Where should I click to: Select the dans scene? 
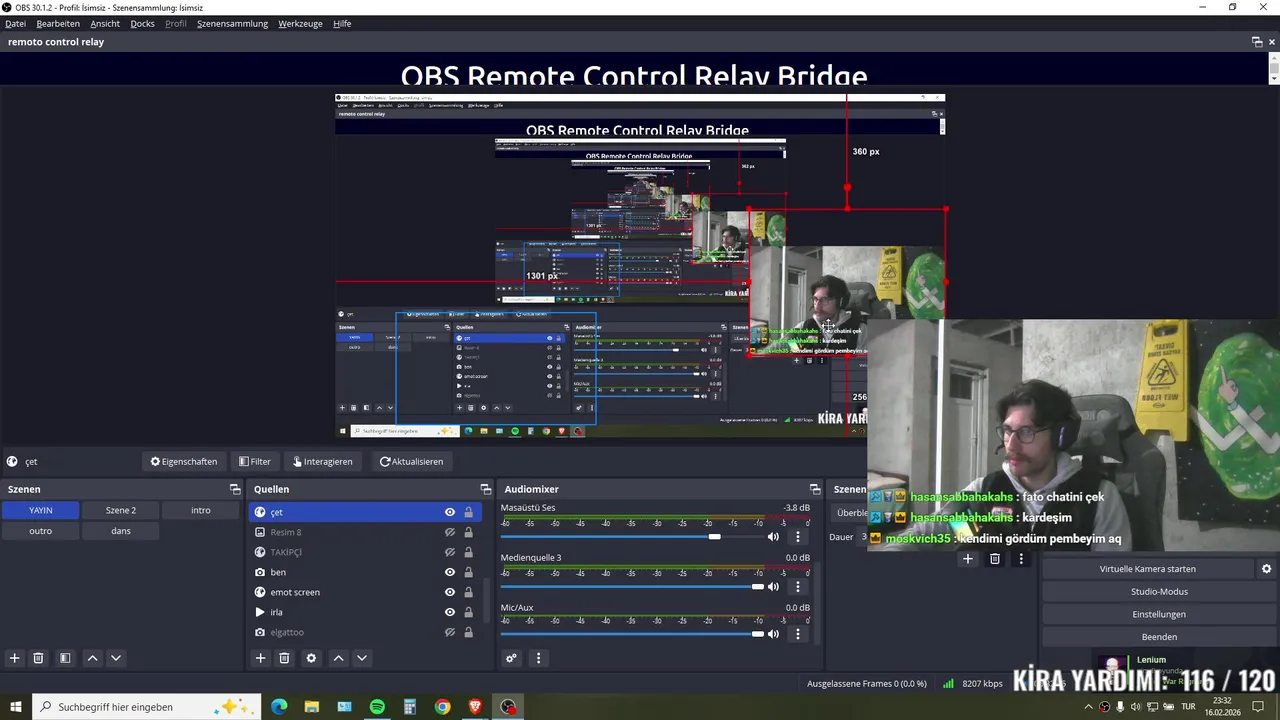[x=121, y=531]
